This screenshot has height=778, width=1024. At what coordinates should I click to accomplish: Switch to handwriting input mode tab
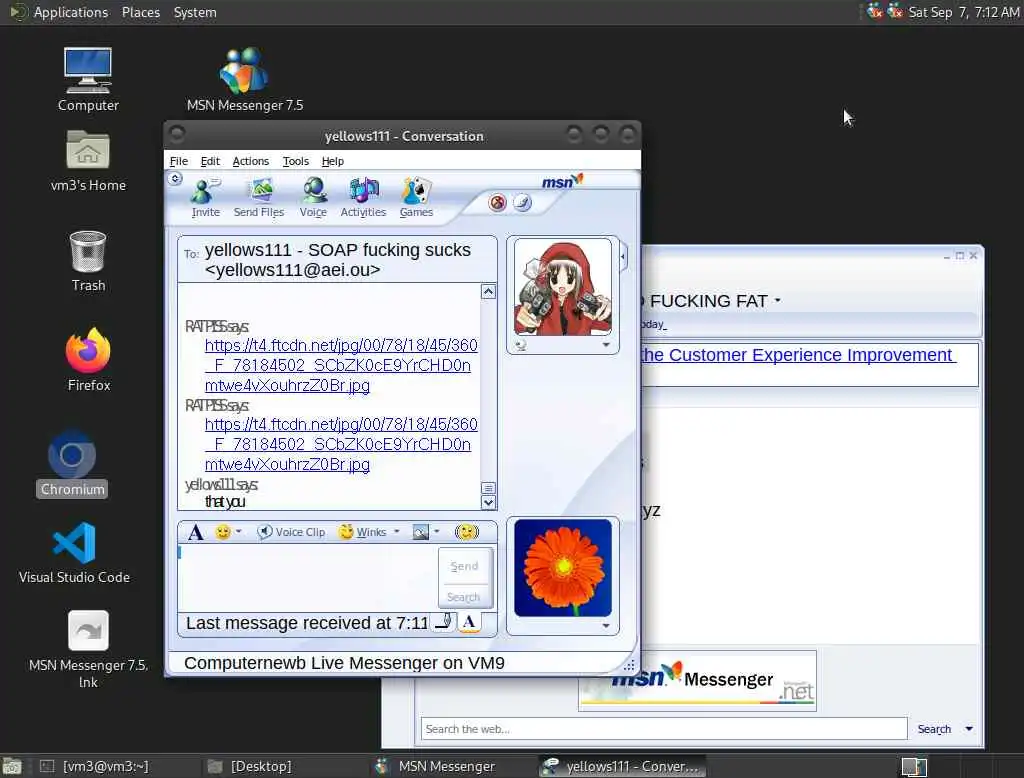coord(443,621)
